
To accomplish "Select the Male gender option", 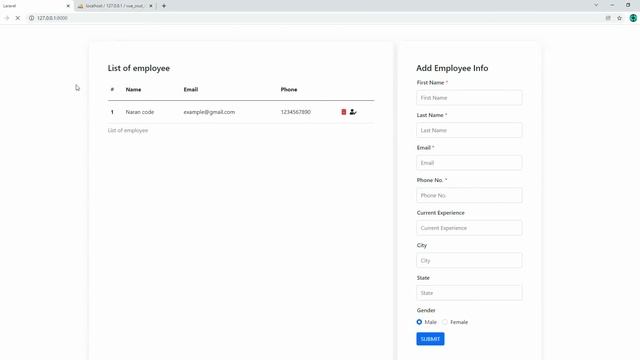I will click(x=419, y=322).
